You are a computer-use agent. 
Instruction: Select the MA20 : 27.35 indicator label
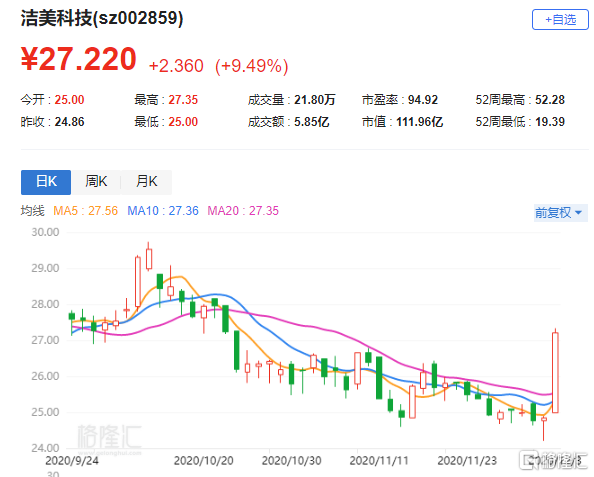coord(243,211)
